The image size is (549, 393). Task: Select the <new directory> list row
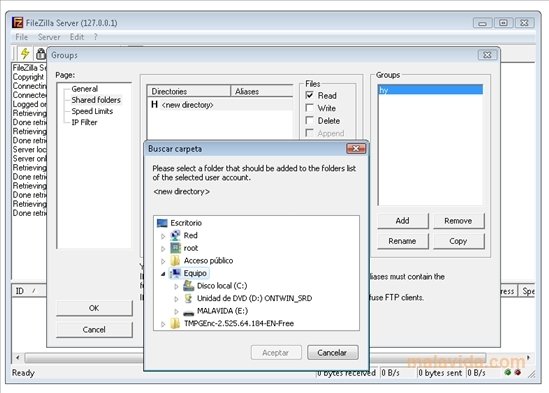click(220, 105)
